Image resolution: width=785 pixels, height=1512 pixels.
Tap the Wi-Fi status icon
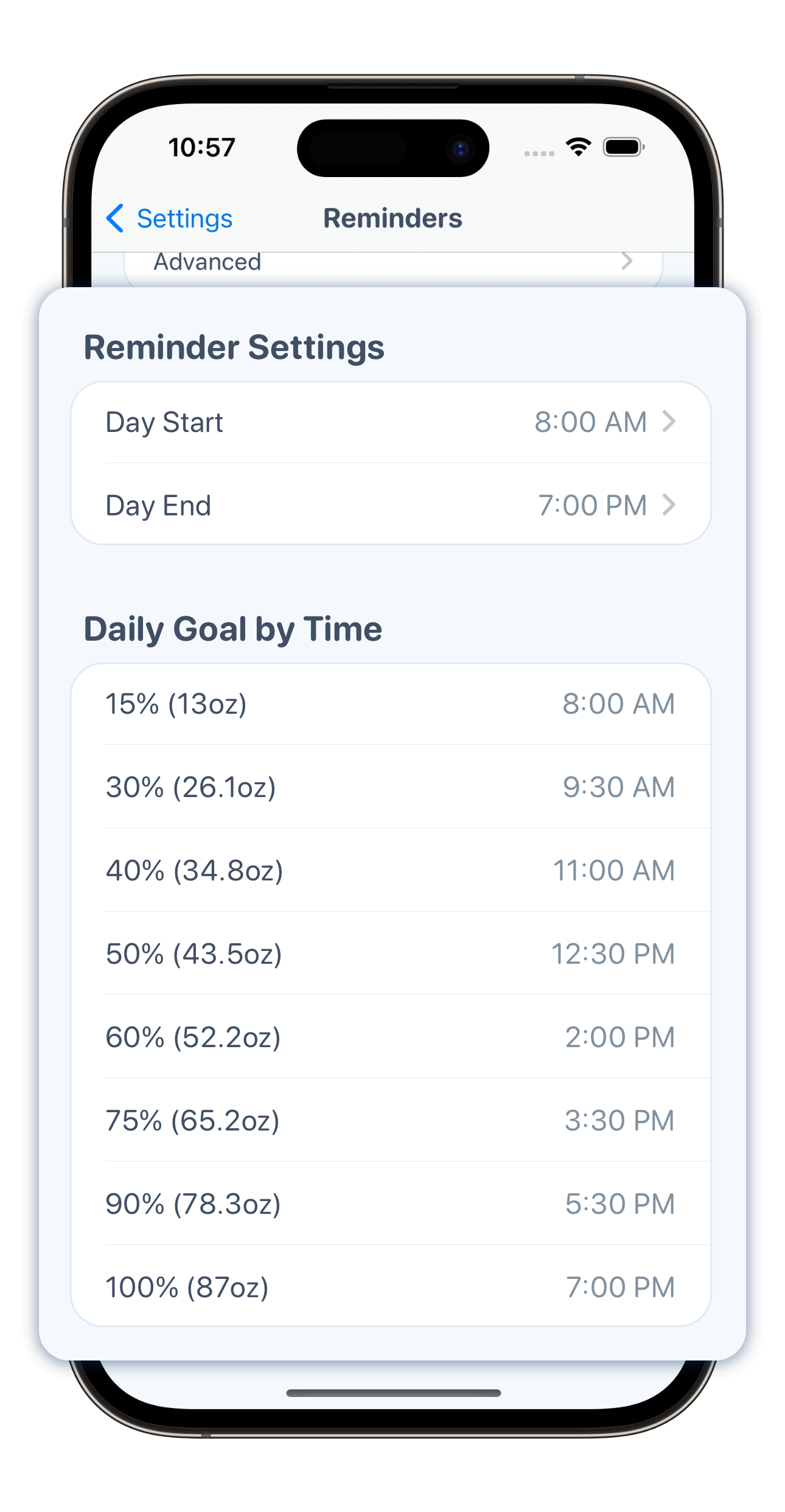point(578,147)
